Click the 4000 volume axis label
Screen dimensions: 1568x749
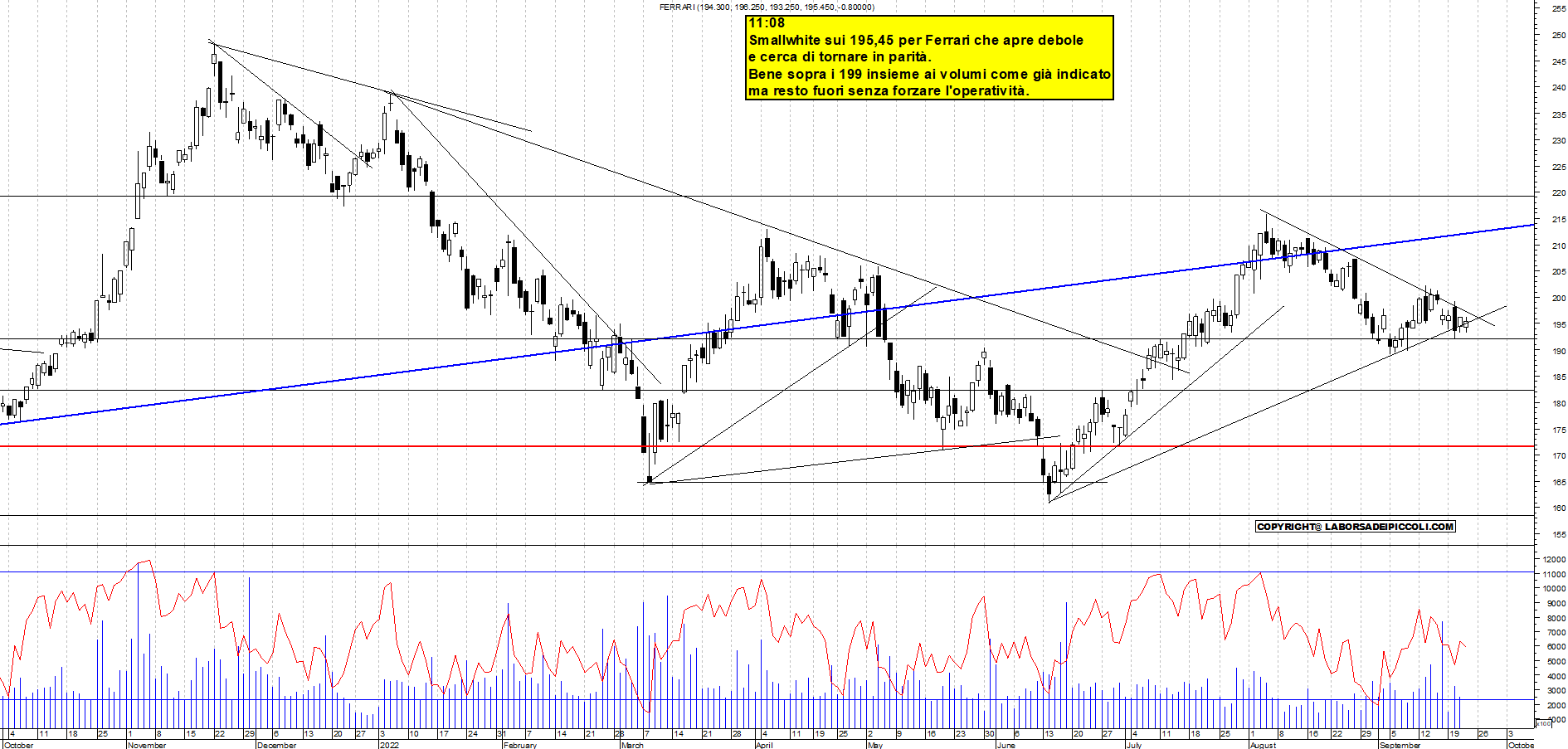click(1556, 676)
